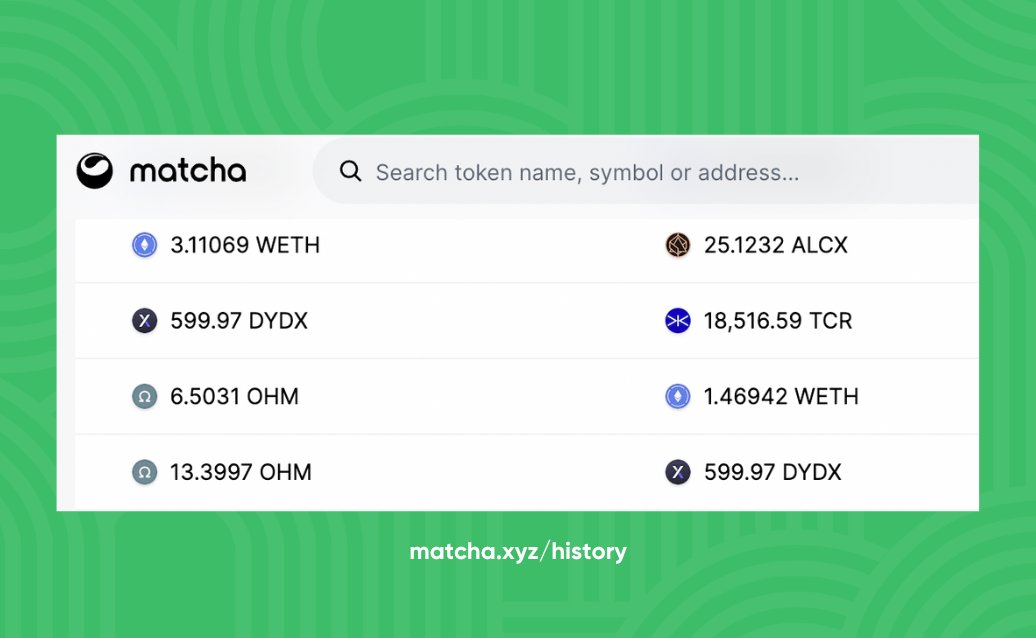Select the 25.1232 ALCX amount
Screen dimensions: 1036x638
(x=776, y=245)
